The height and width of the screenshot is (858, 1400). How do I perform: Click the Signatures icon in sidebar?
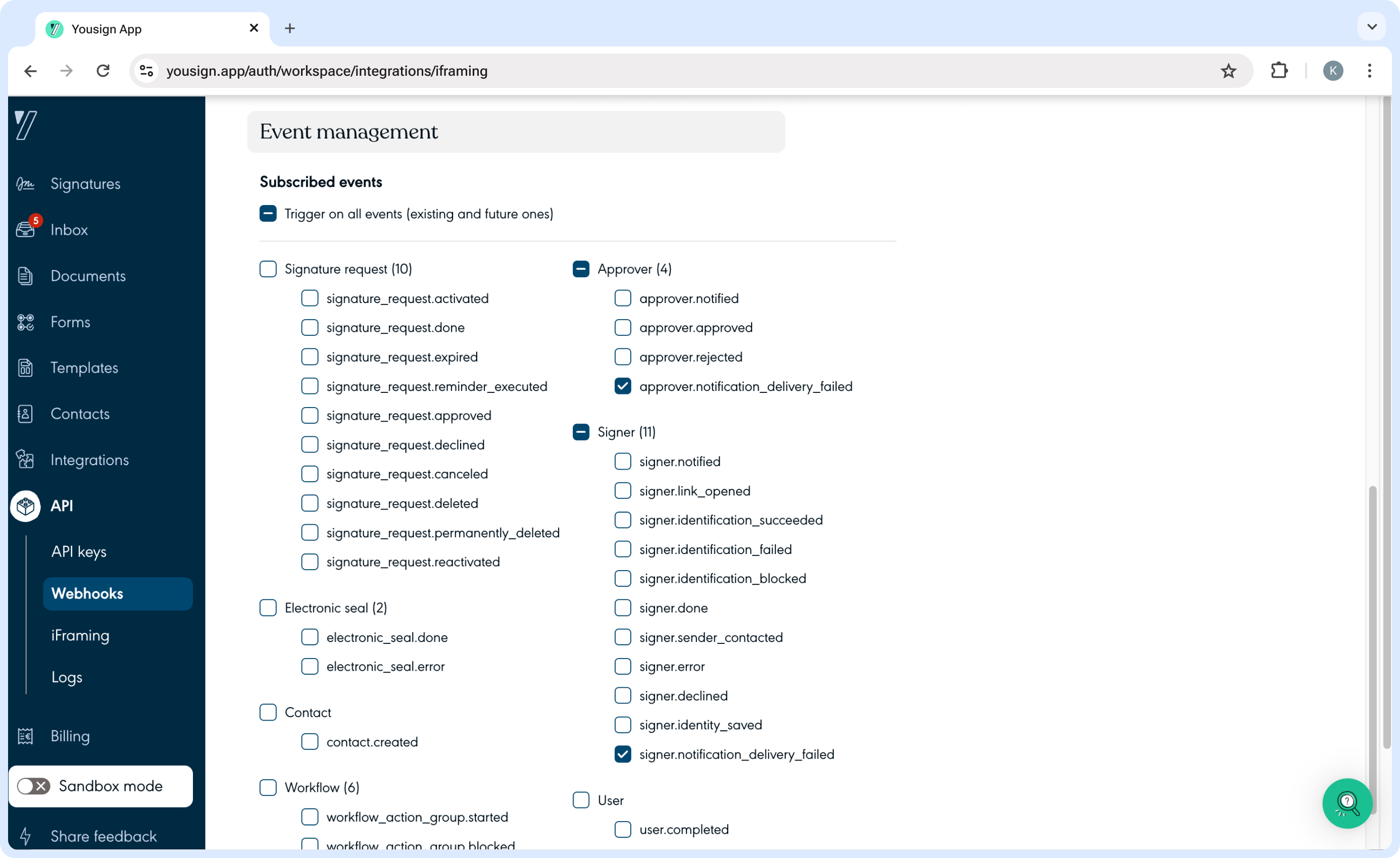coord(25,183)
